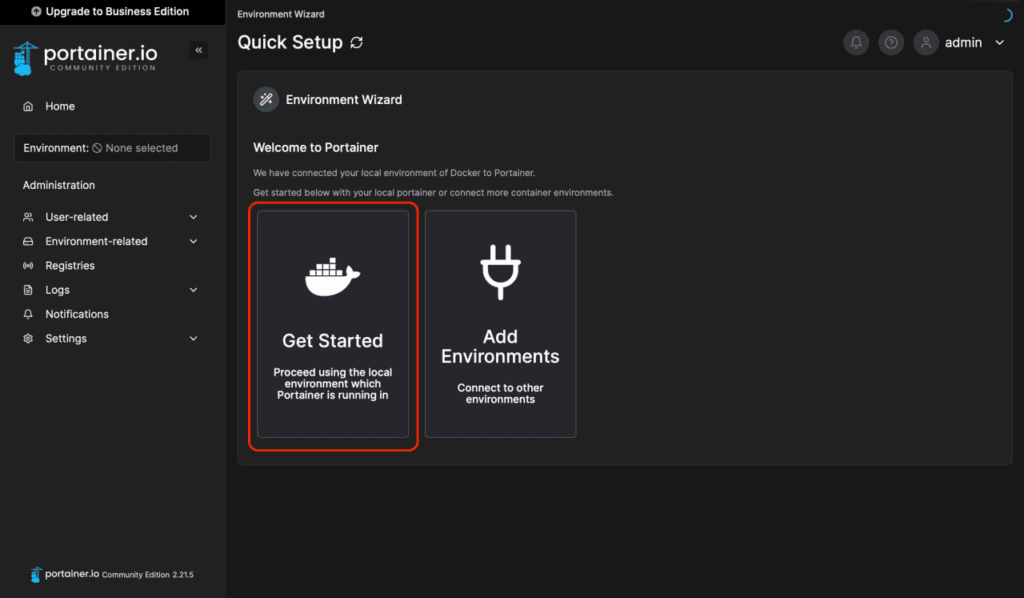This screenshot has height=598, width=1024.
Task: Open the admin user dropdown arrow
Action: (999, 43)
